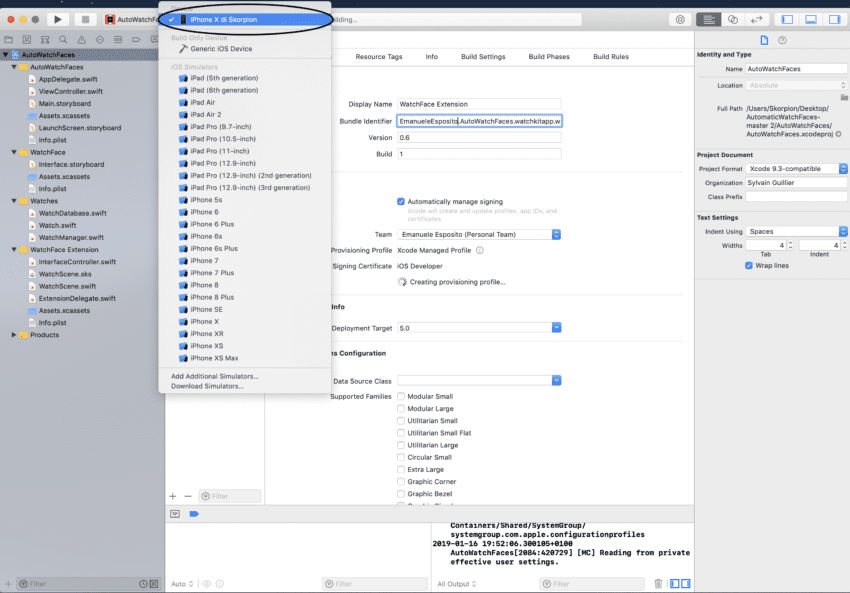Check the Utilitarian Small family
This screenshot has width=850, height=593.
(401, 421)
